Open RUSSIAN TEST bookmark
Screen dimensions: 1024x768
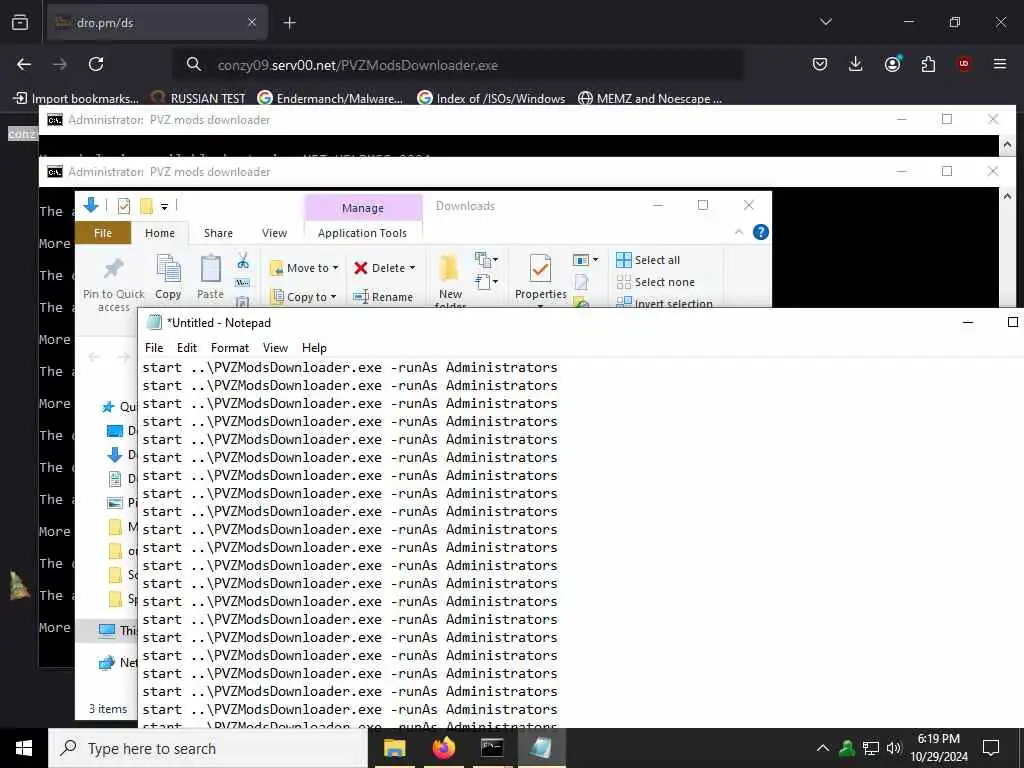(198, 99)
